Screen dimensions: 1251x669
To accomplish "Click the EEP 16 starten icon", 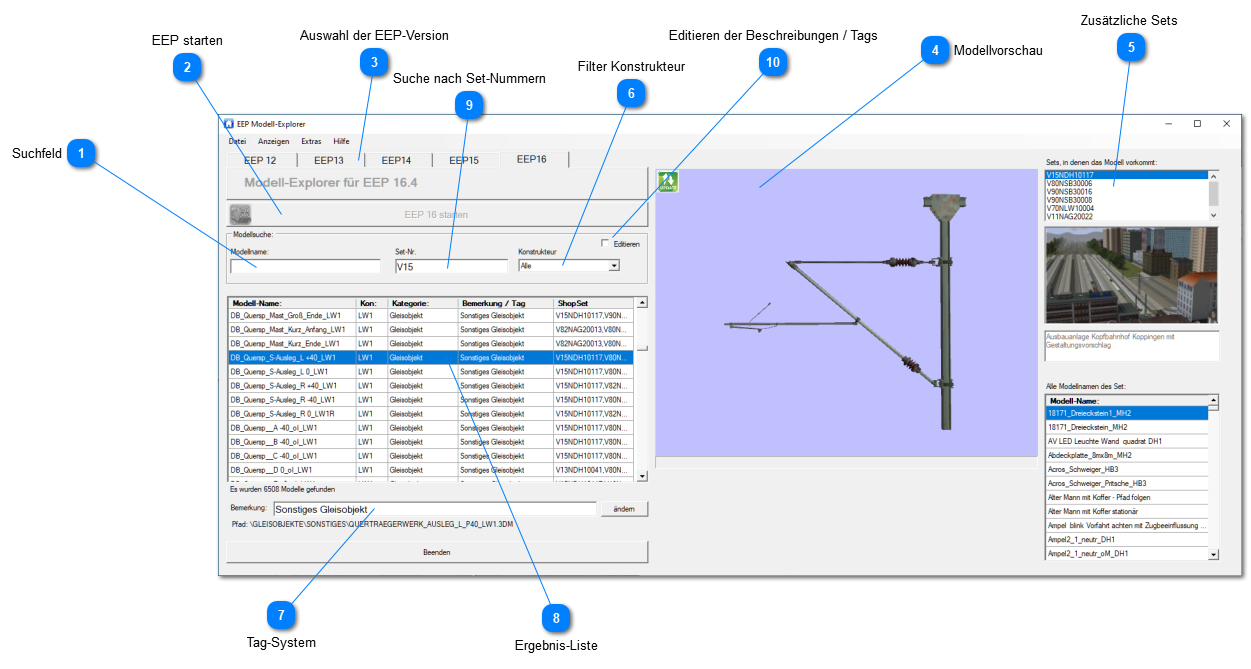I will coord(239,214).
